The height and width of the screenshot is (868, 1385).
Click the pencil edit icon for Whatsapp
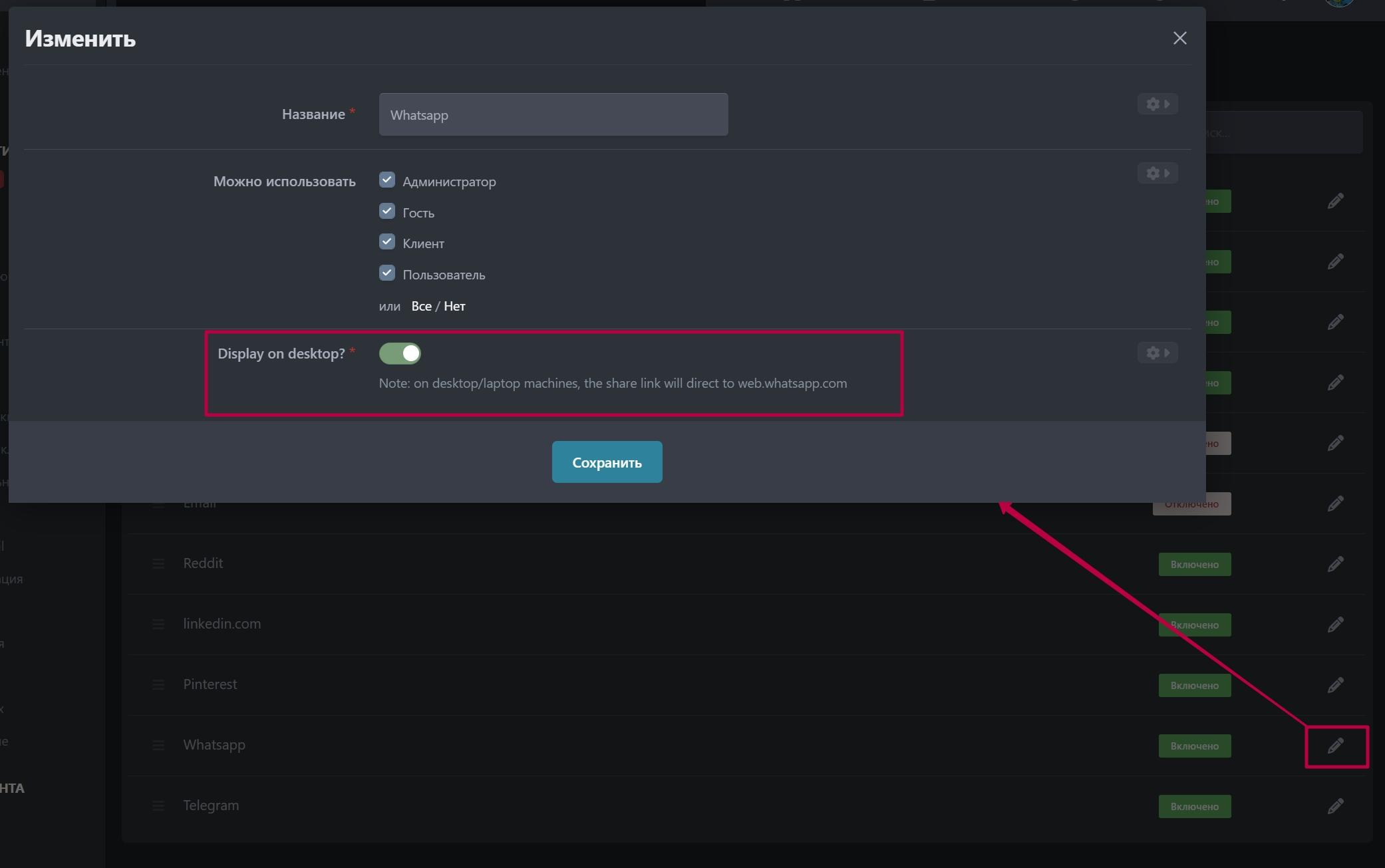[1335, 746]
